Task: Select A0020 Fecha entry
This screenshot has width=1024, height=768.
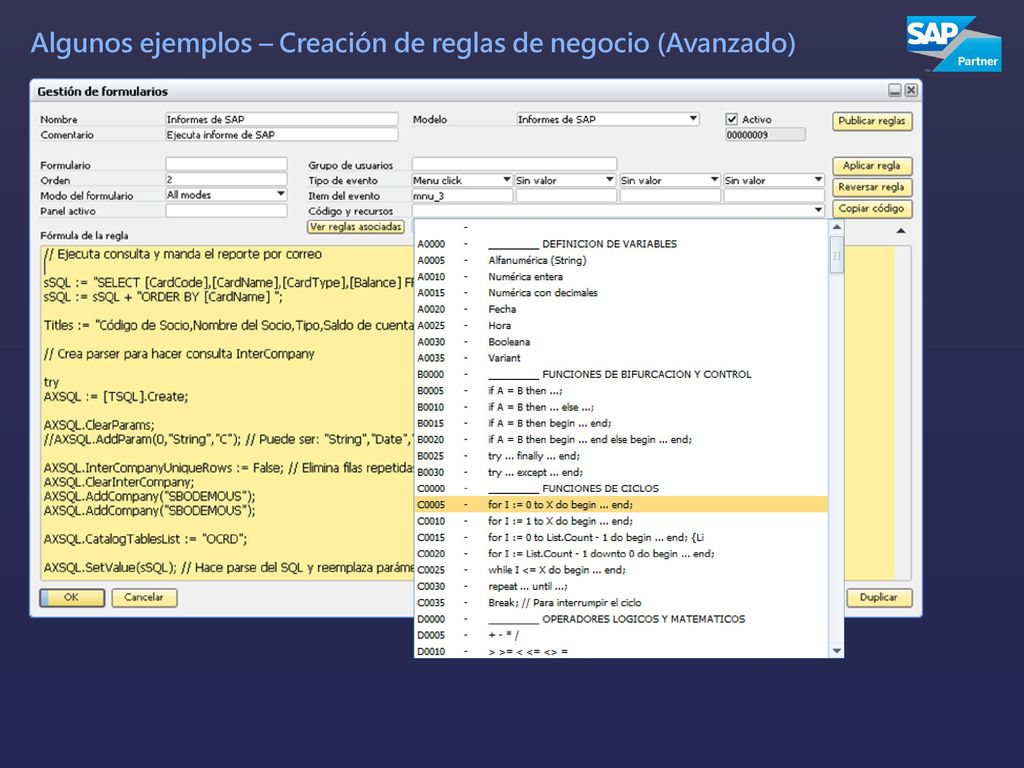Action: coord(621,309)
